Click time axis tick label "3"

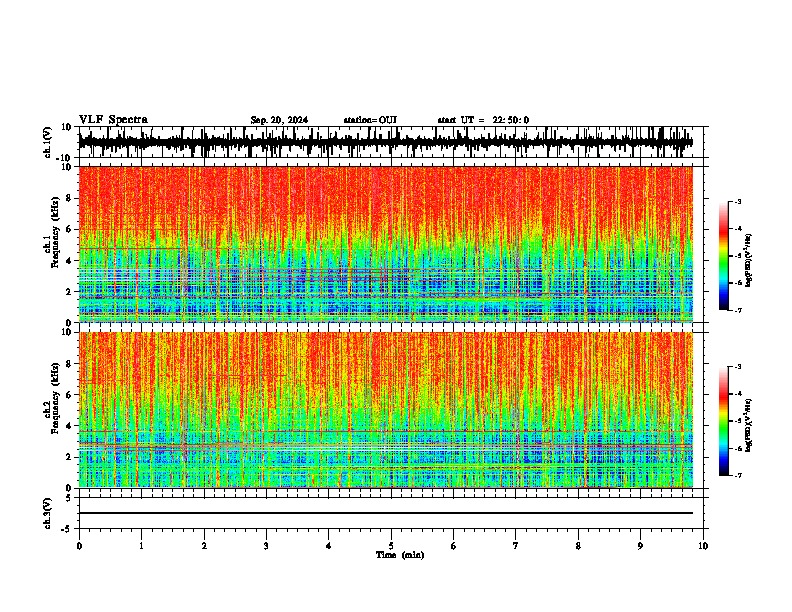click(266, 546)
